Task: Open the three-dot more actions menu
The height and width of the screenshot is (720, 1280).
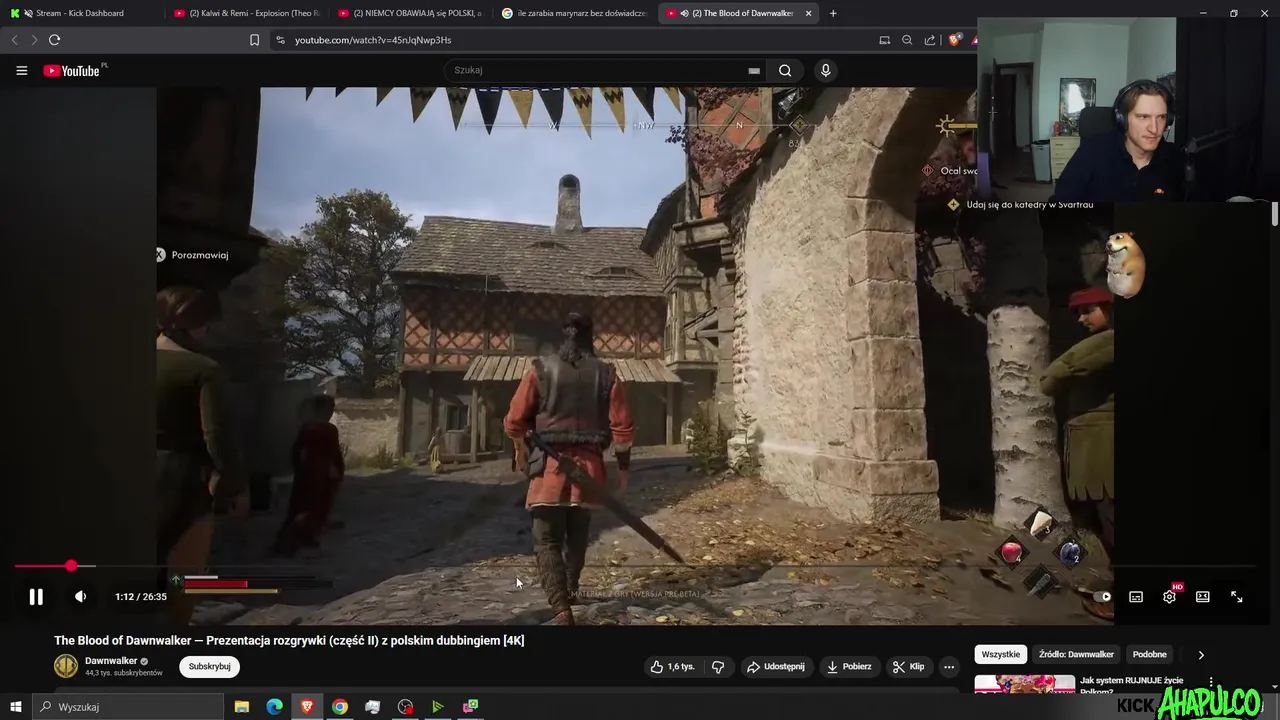Action: tap(949, 667)
